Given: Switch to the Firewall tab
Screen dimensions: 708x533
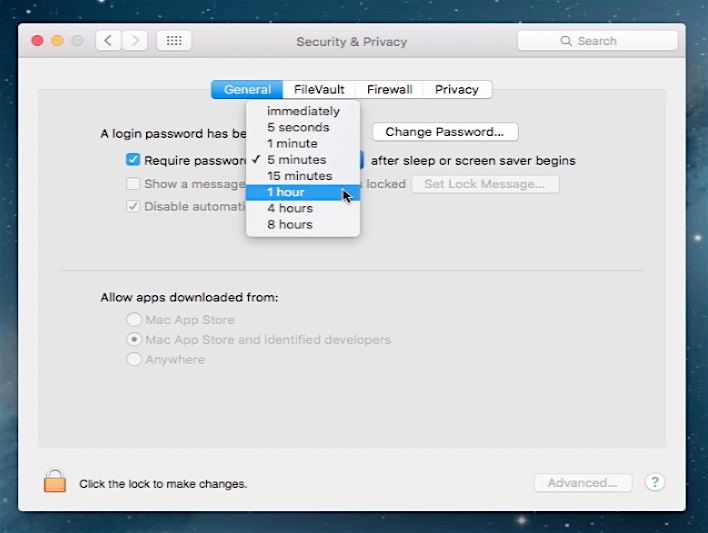Looking at the screenshot, I should coord(390,89).
